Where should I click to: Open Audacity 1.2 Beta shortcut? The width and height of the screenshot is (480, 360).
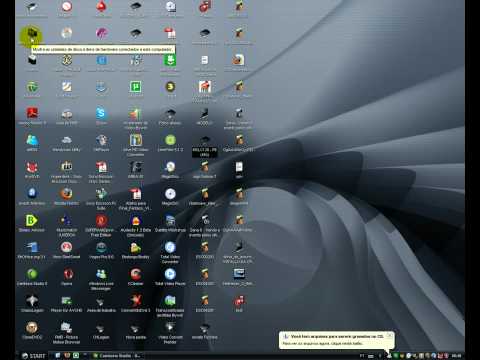pyautogui.click(x=136, y=226)
